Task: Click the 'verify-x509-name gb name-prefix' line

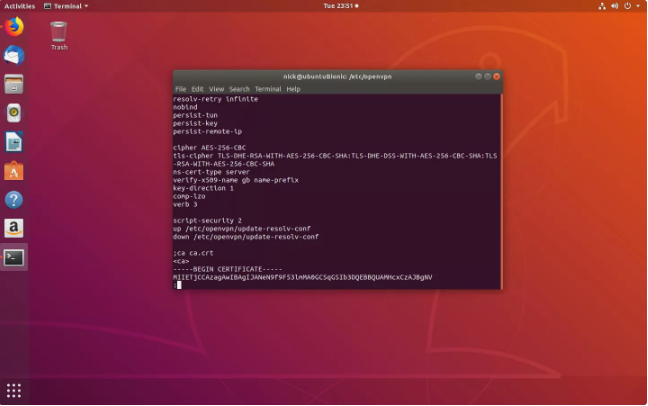Action: tap(236, 180)
